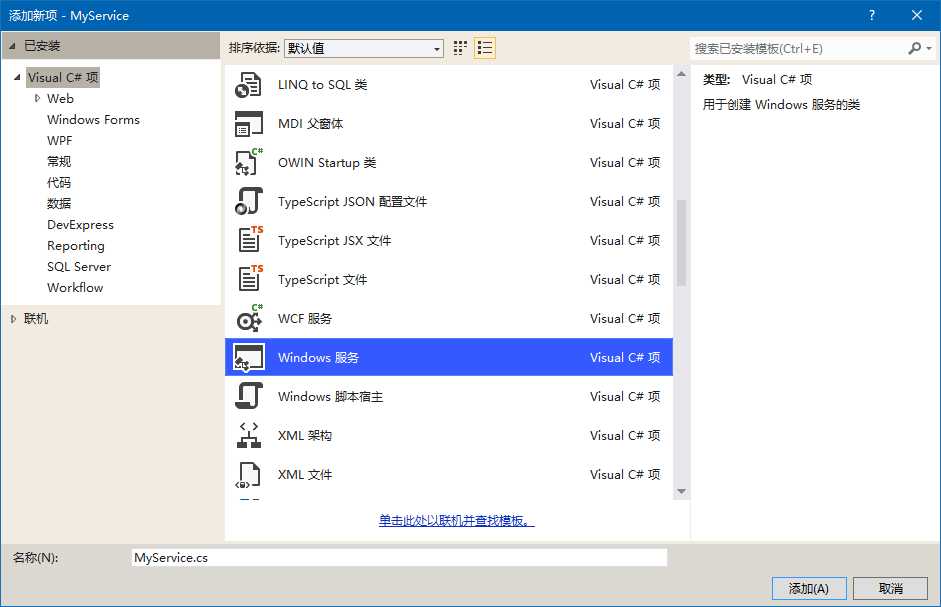Select Windows Forms category
941x607 pixels.
[x=93, y=119]
